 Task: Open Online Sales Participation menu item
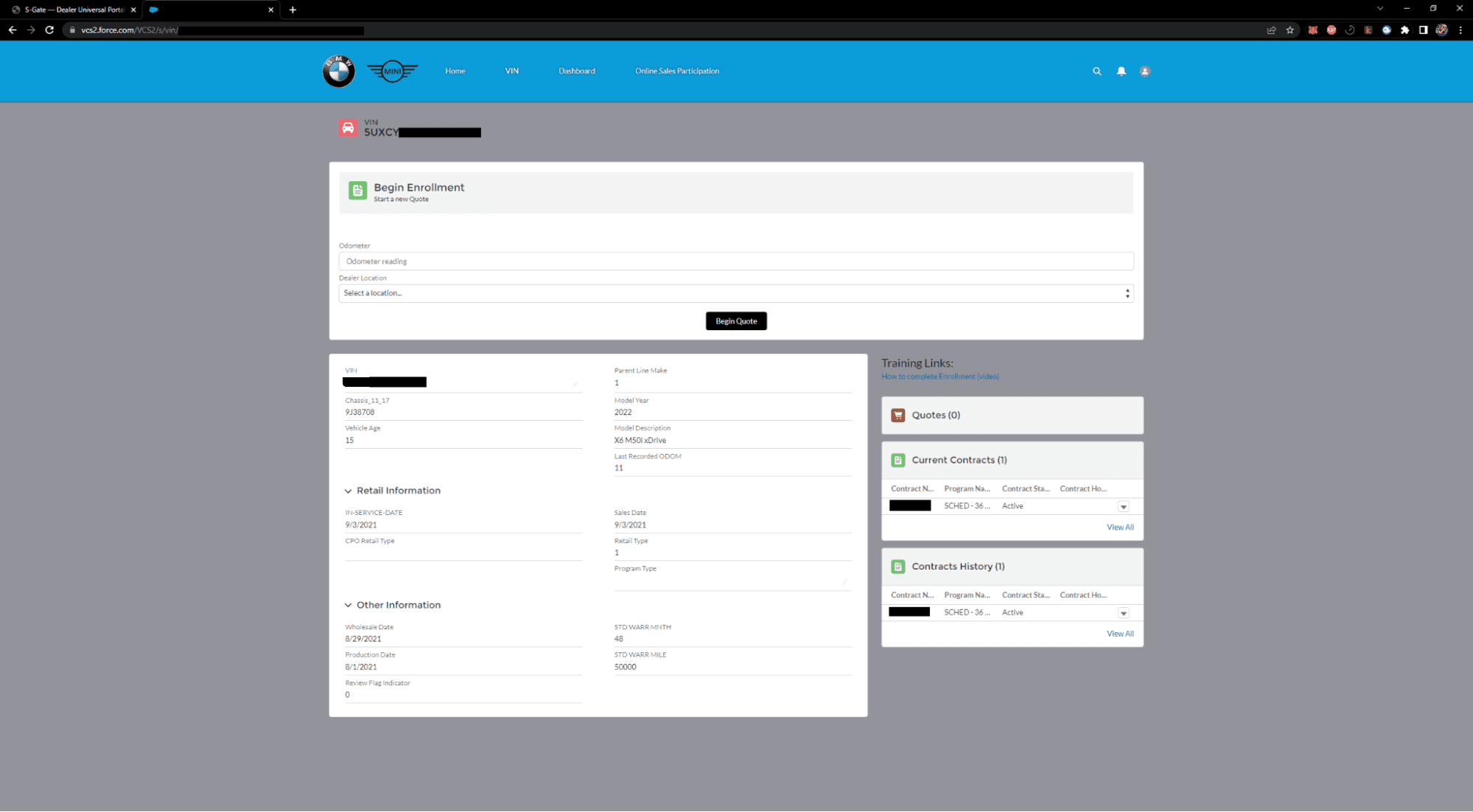tap(676, 71)
